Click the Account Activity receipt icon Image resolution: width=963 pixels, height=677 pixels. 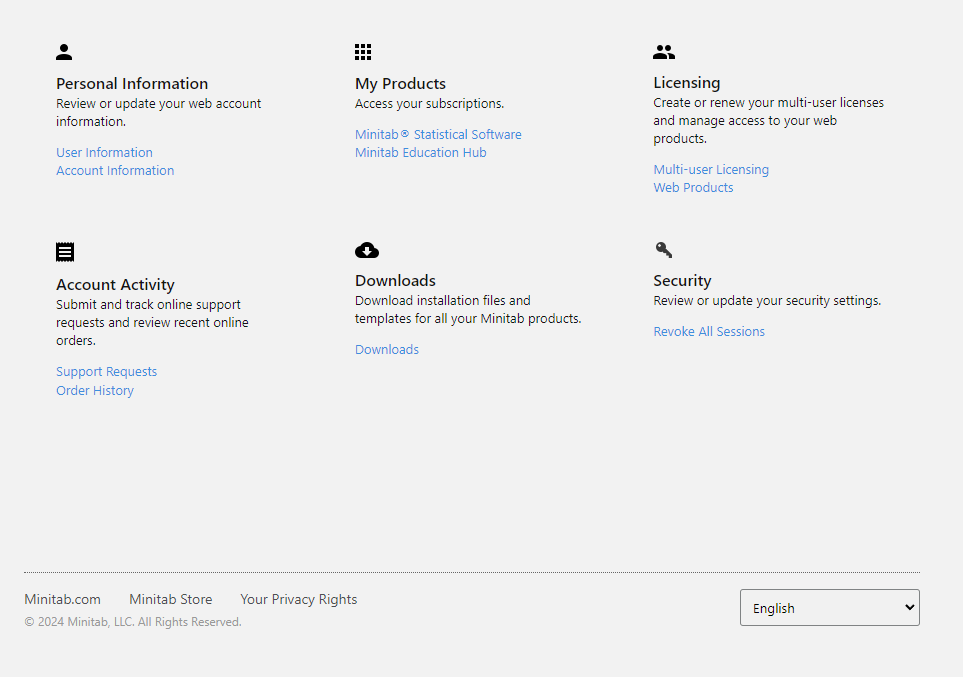point(65,252)
